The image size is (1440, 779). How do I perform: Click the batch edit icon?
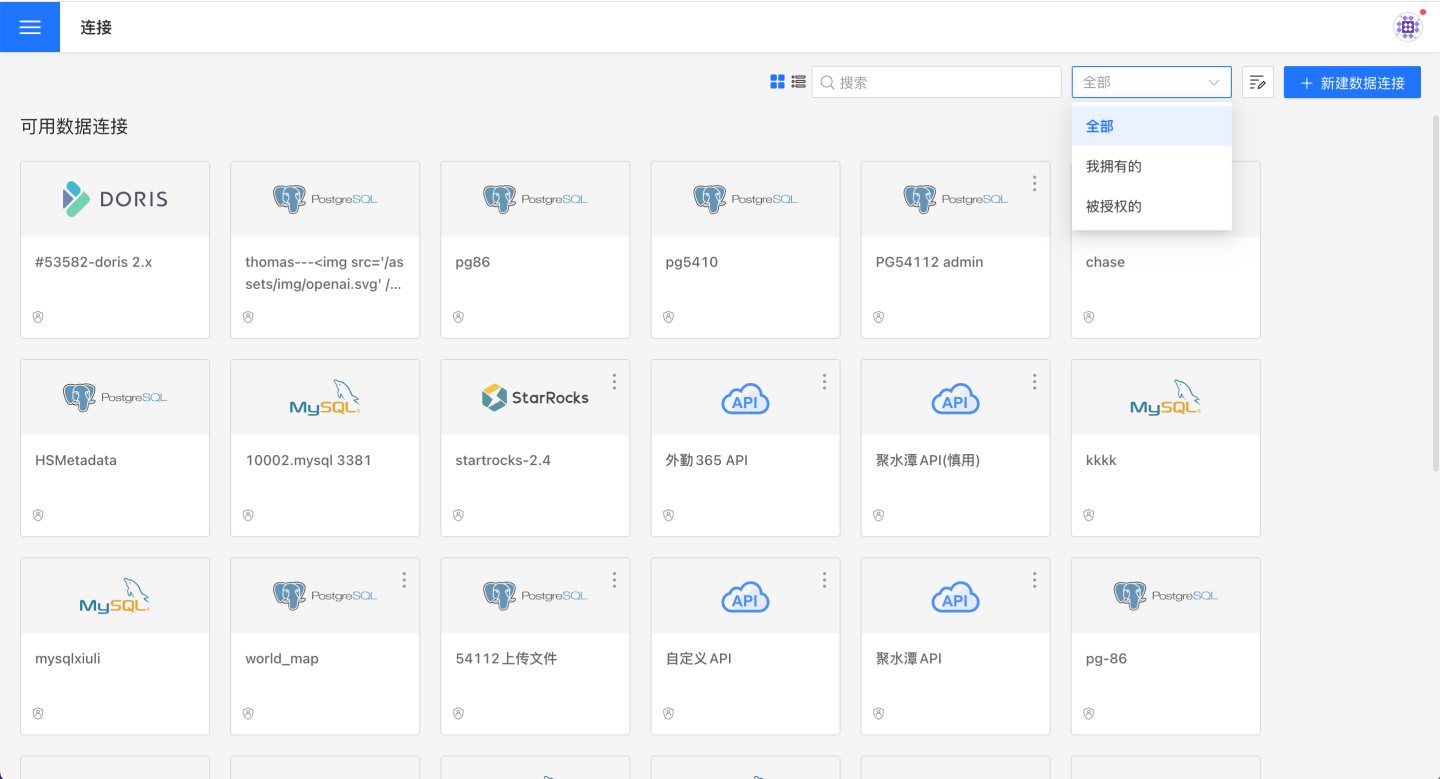click(x=1258, y=83)
